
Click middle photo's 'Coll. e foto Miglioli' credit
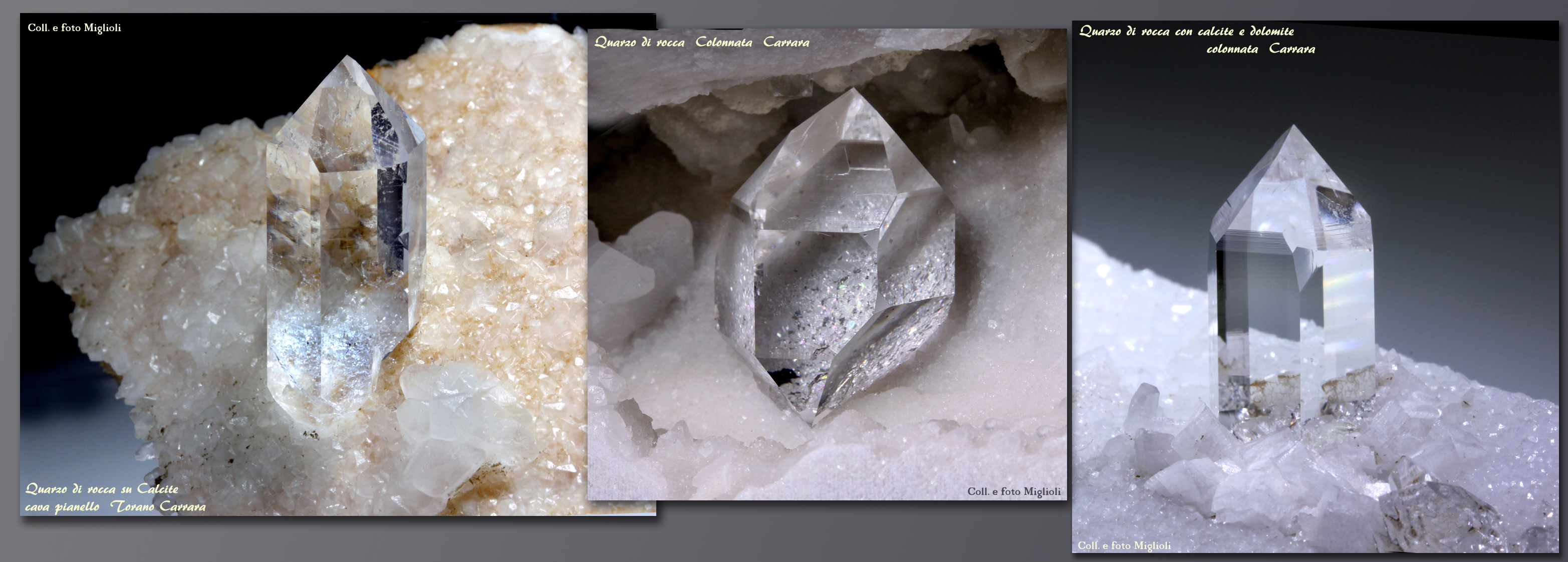pyautogui.click(x=1013, y=491)
